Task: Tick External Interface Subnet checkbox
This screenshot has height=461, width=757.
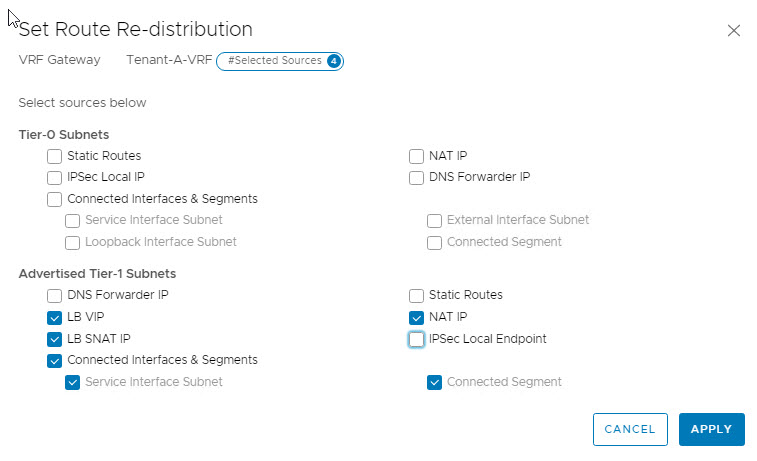Action: pos(435,220)
